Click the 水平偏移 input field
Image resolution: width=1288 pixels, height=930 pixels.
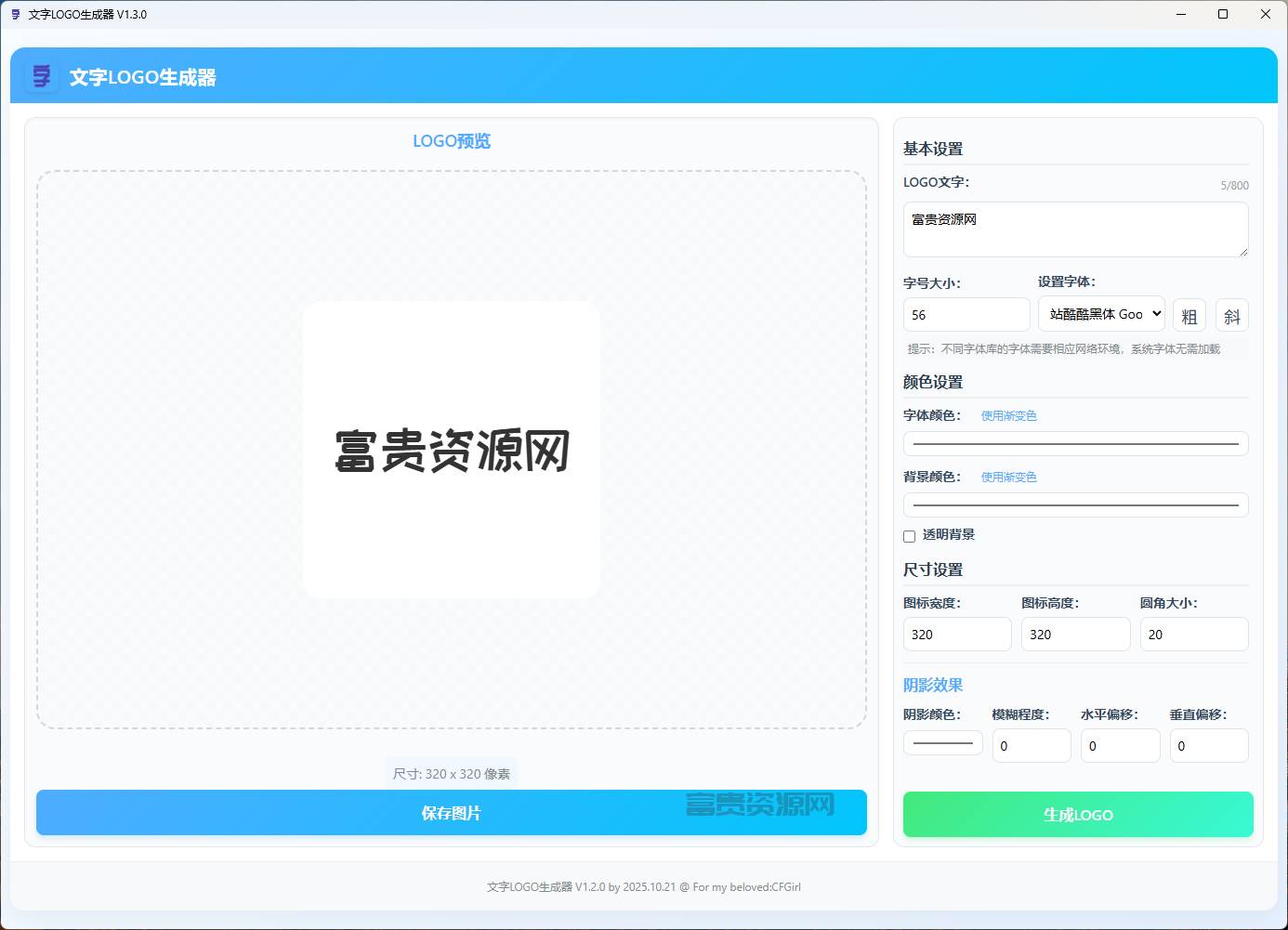tap(1121, 746)
